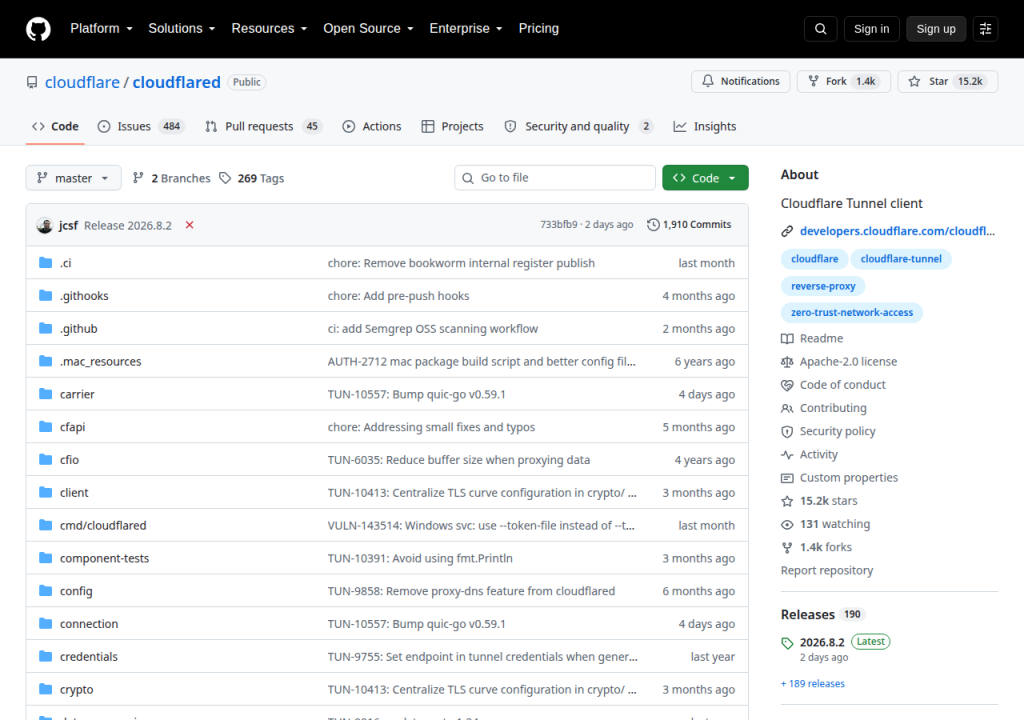Switch to the Insights tab
This screenshot has width=1024, height=720.
(705, 126)
